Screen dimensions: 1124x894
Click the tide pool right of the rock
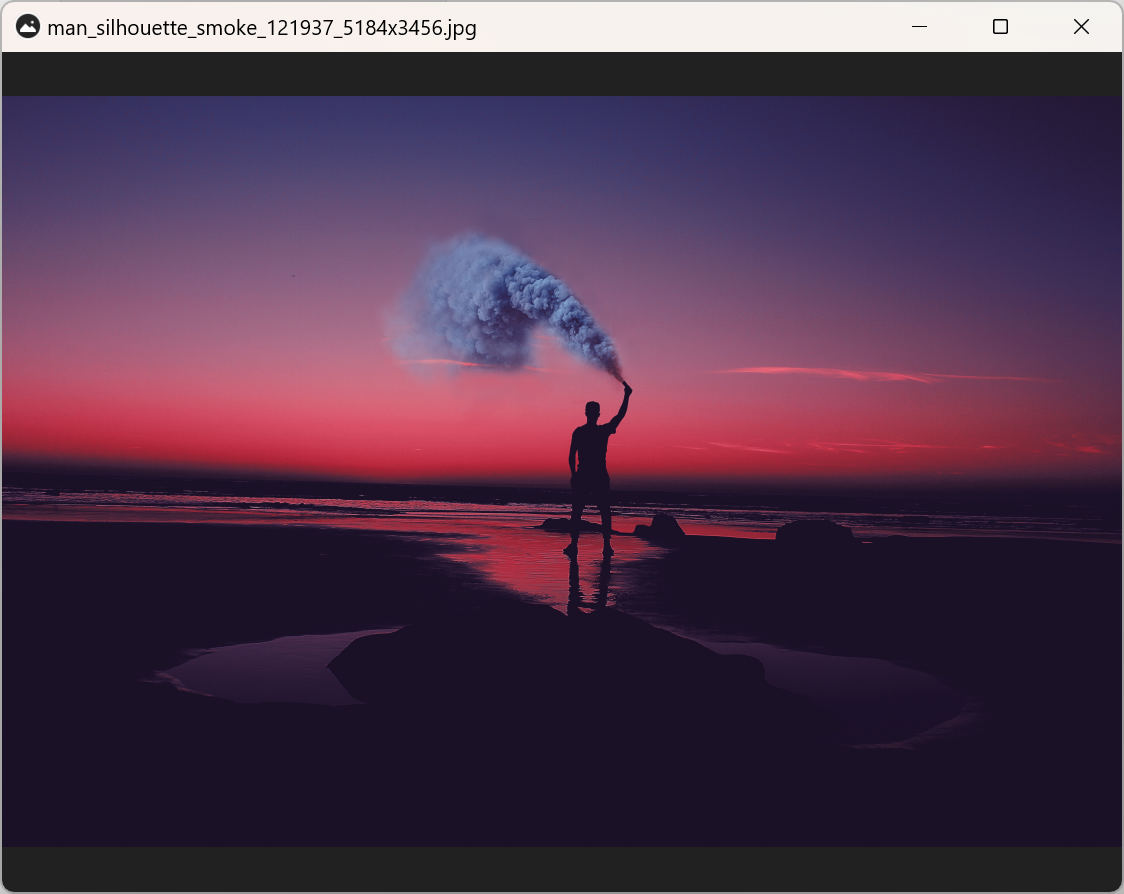(850, 690)
